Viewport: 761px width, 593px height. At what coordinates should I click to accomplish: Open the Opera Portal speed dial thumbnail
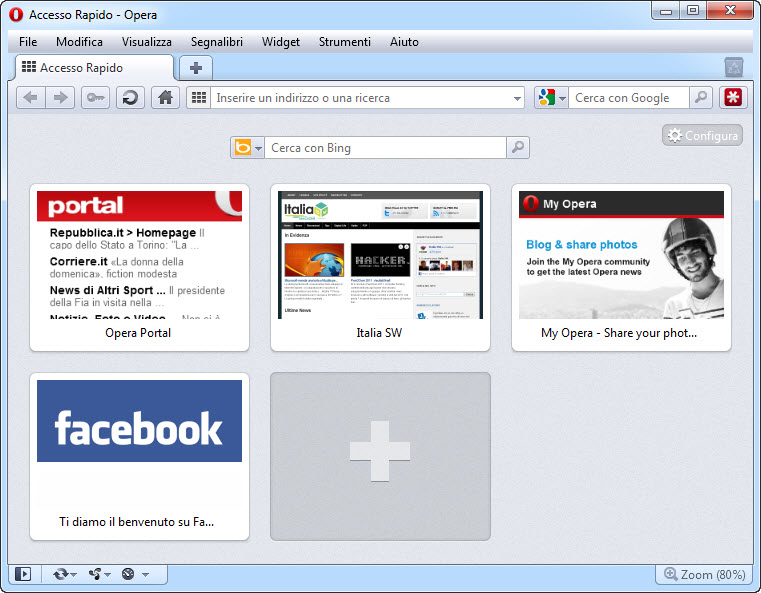click(x=139, y=255)
